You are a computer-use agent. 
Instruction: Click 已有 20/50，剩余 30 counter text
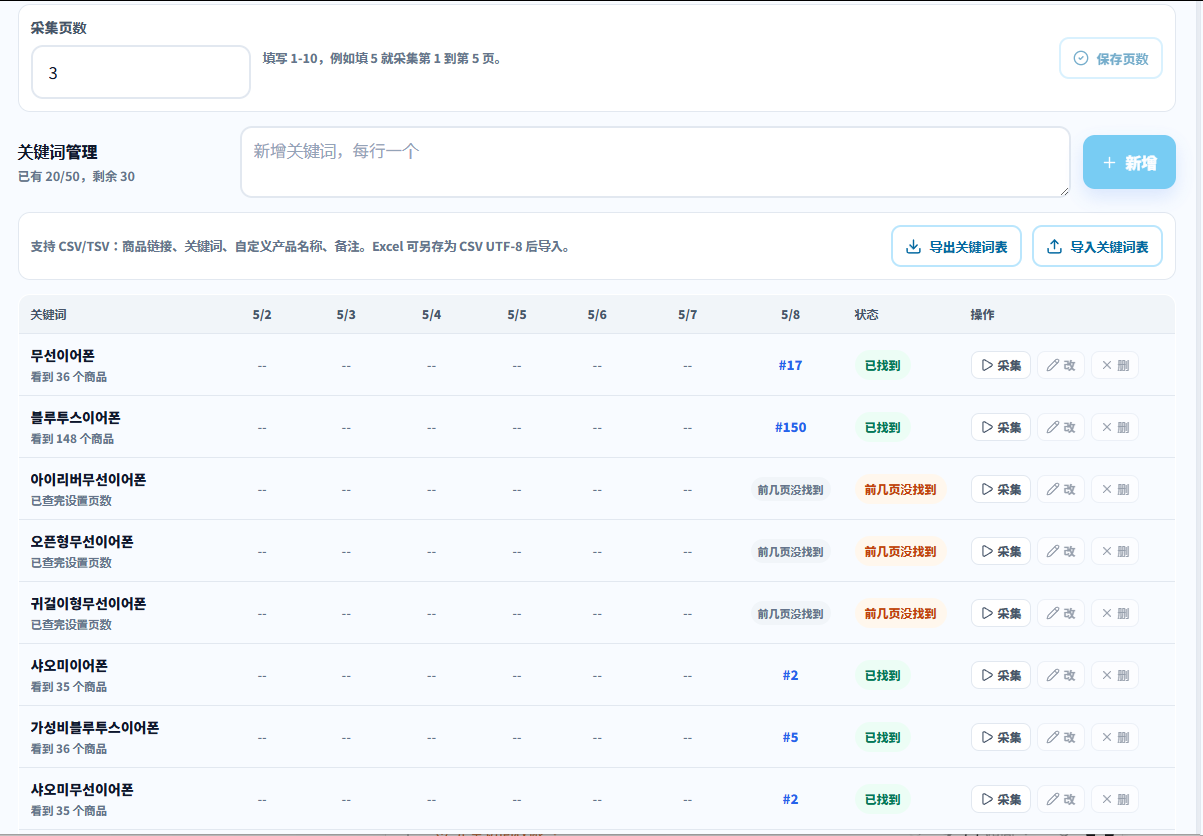pyautogui.click(x=76, y=176)
